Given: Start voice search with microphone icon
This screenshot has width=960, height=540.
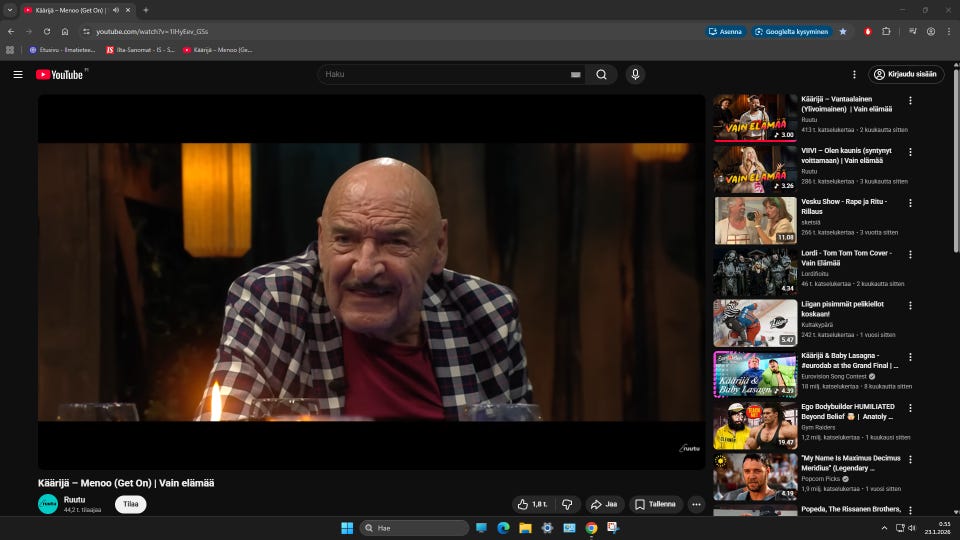Looking at the screenshot, I should tap(635, 74).
